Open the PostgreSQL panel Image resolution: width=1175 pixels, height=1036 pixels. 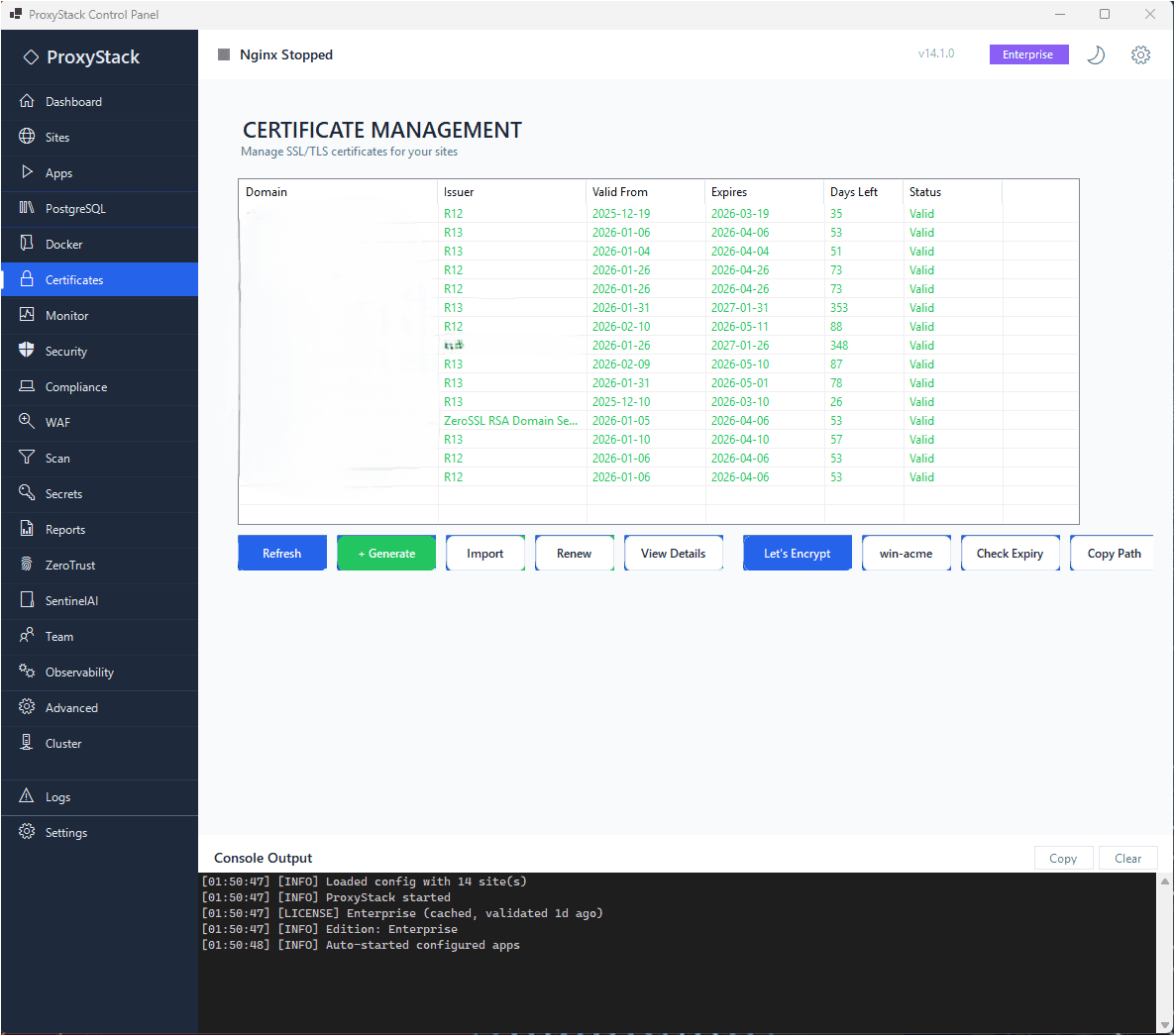click(77, 209)
